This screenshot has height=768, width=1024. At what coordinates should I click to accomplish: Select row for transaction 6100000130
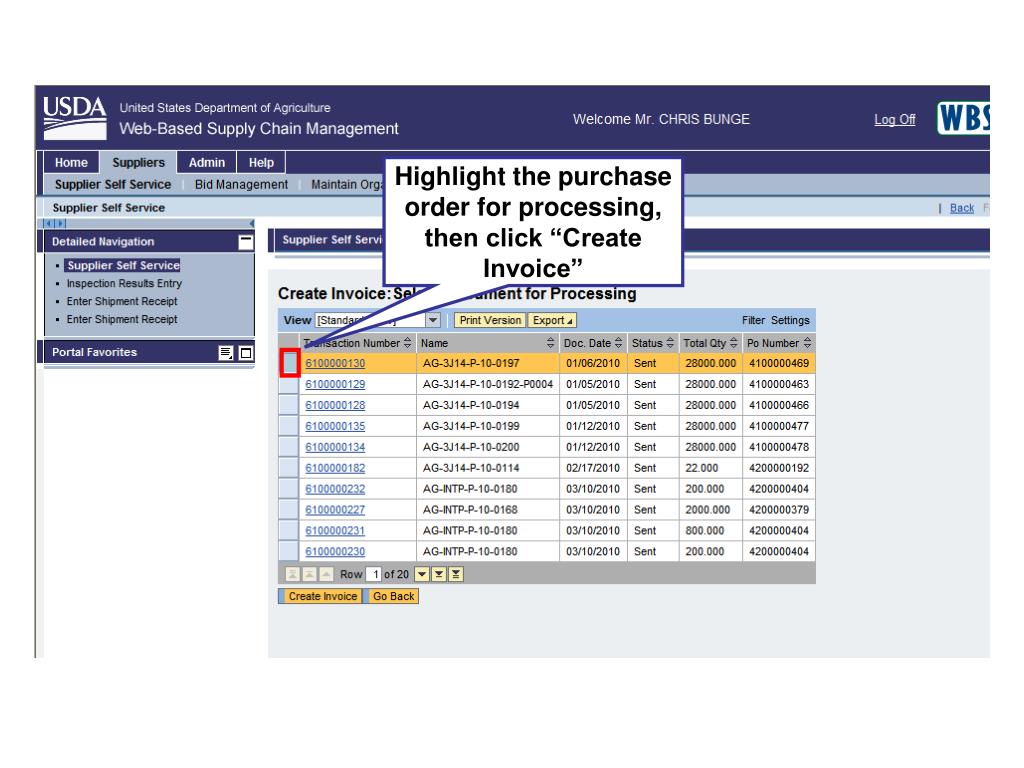(x=289, y=363)
